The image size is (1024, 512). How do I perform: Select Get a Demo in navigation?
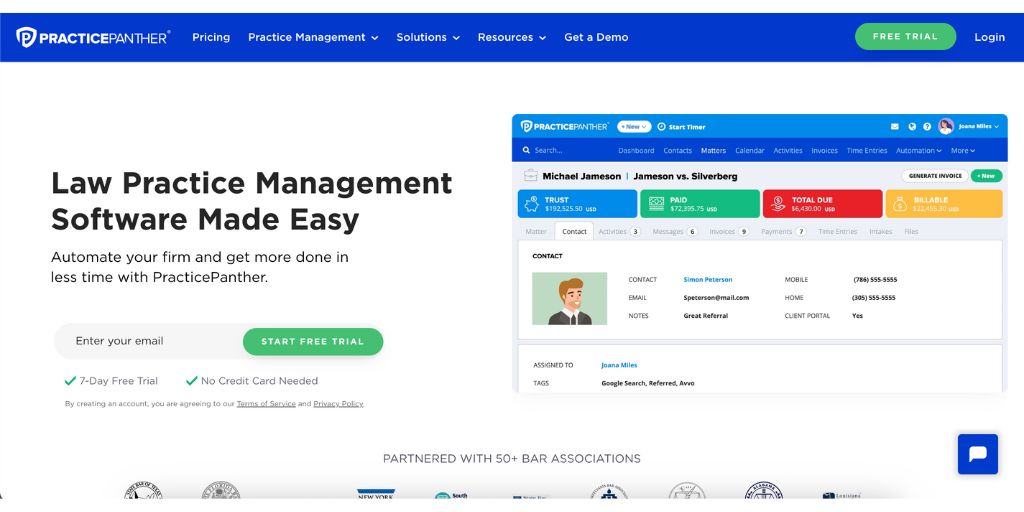(x=596, y=37)
